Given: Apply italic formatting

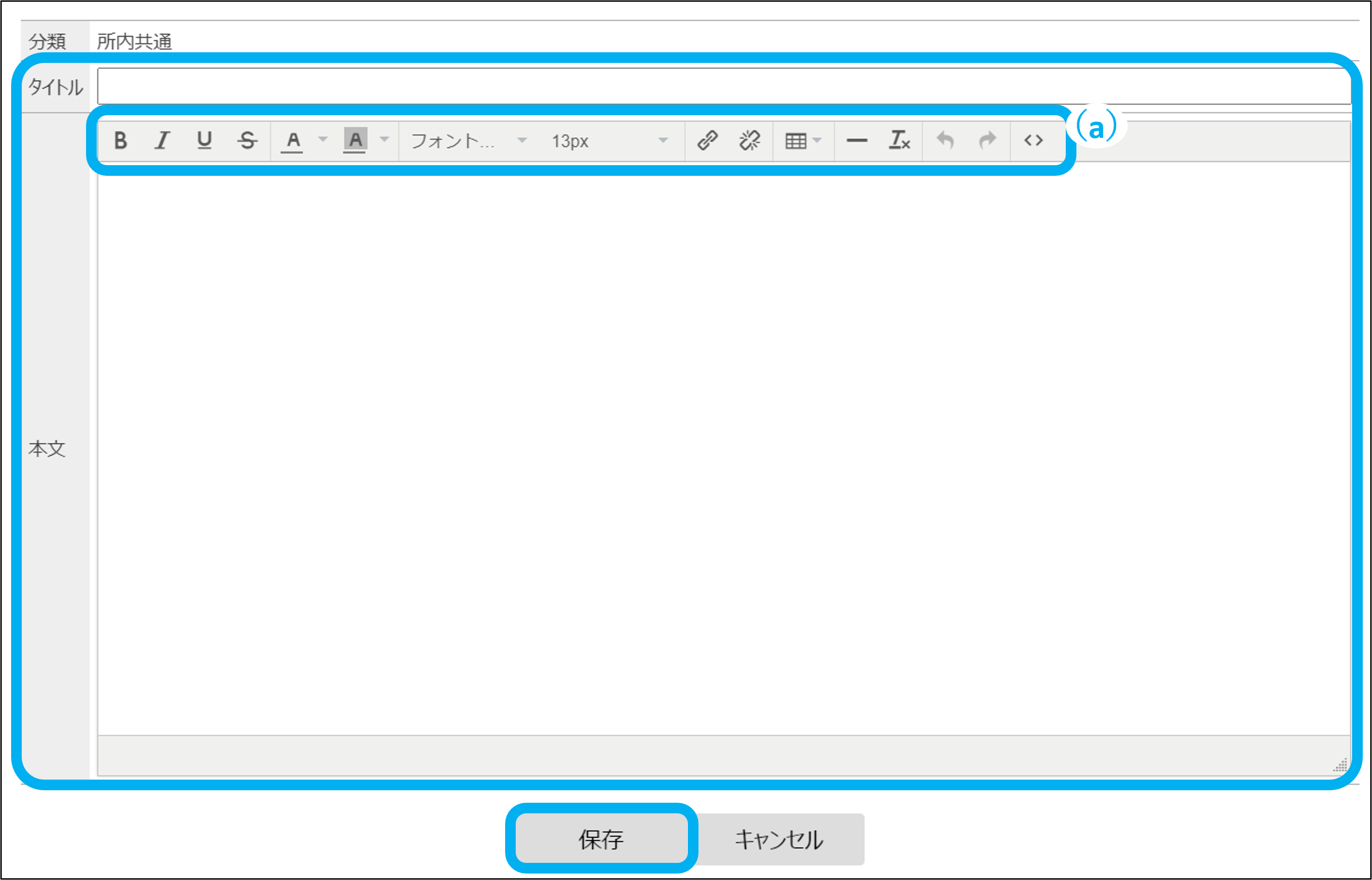Looking at the screenshot, I should [x=162, y=140].
